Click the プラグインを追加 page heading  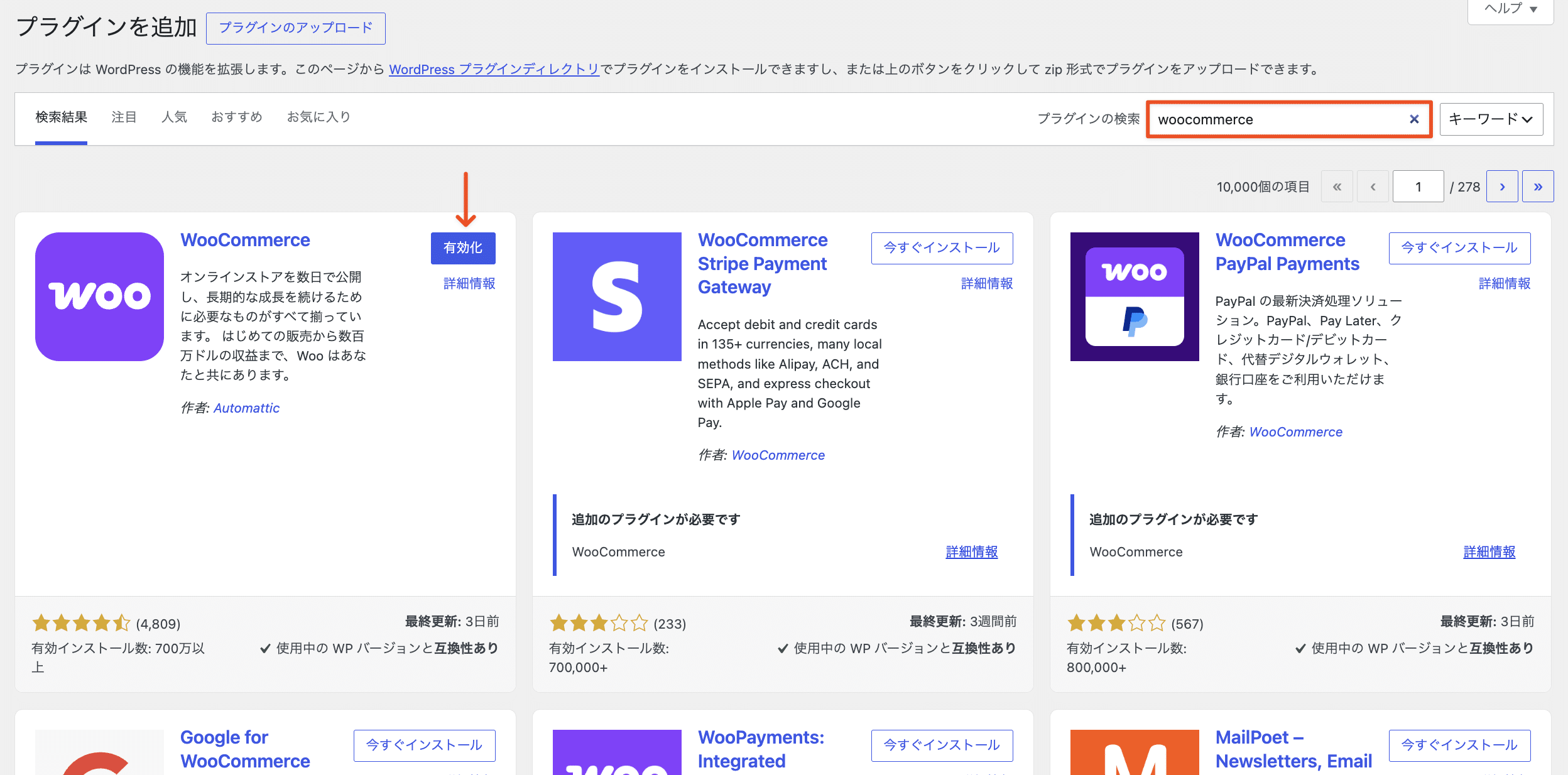[x=106, y=28]
